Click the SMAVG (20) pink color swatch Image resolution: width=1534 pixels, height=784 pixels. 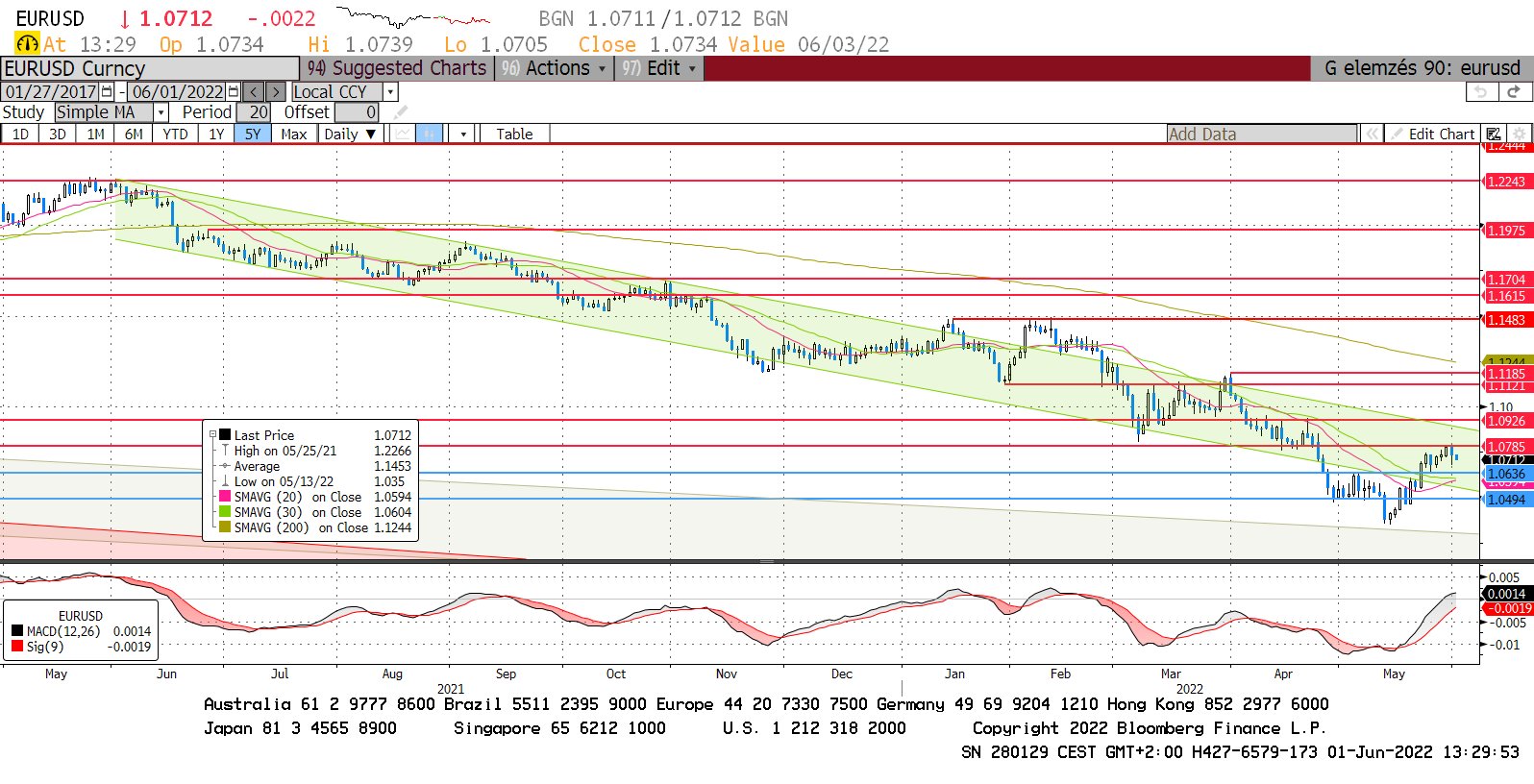pos(225,497)
